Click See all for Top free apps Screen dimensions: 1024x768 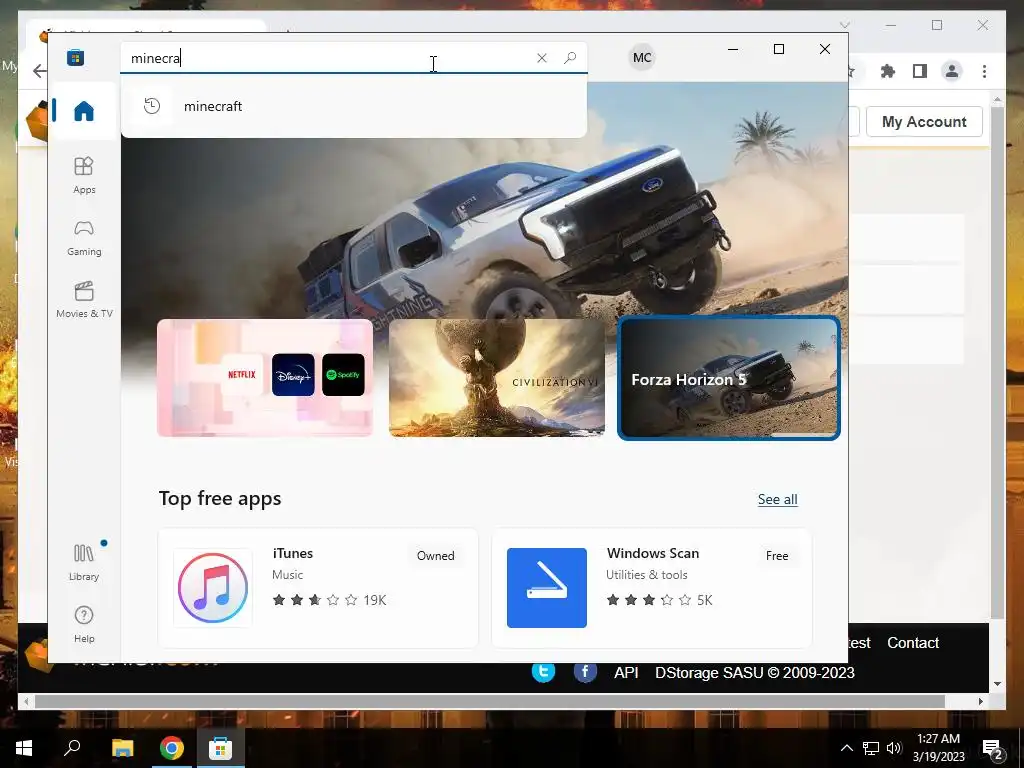point(777,500)
